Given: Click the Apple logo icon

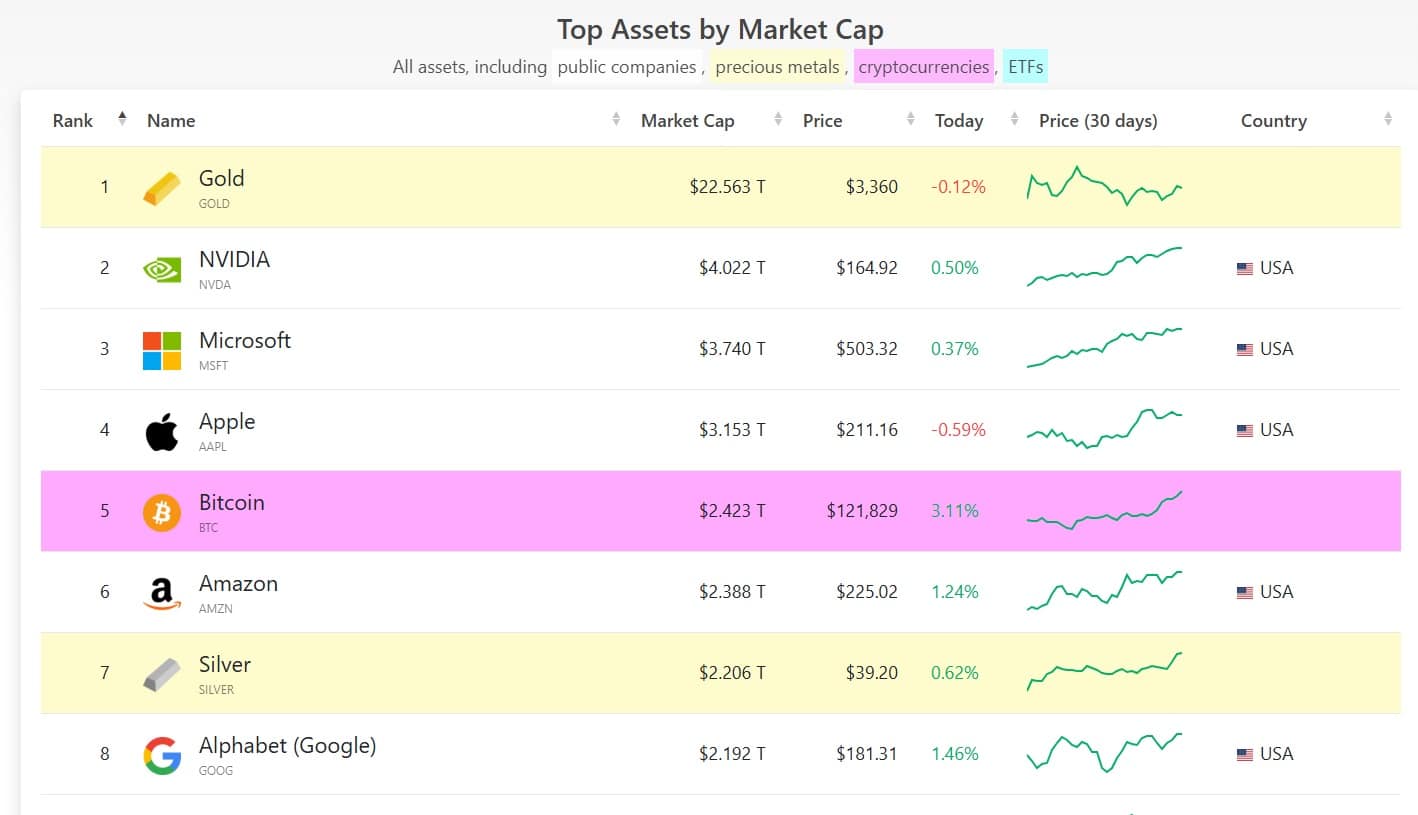Looking at the screenshot, I should coord(162,432).
